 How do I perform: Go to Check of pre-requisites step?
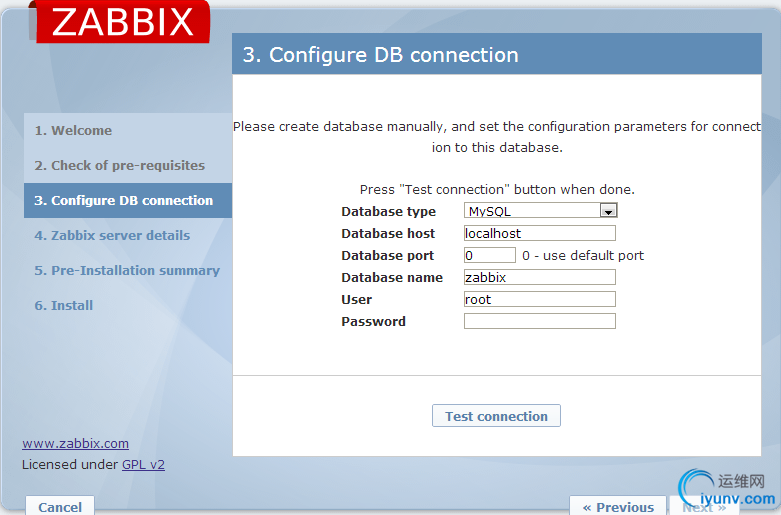120,165
